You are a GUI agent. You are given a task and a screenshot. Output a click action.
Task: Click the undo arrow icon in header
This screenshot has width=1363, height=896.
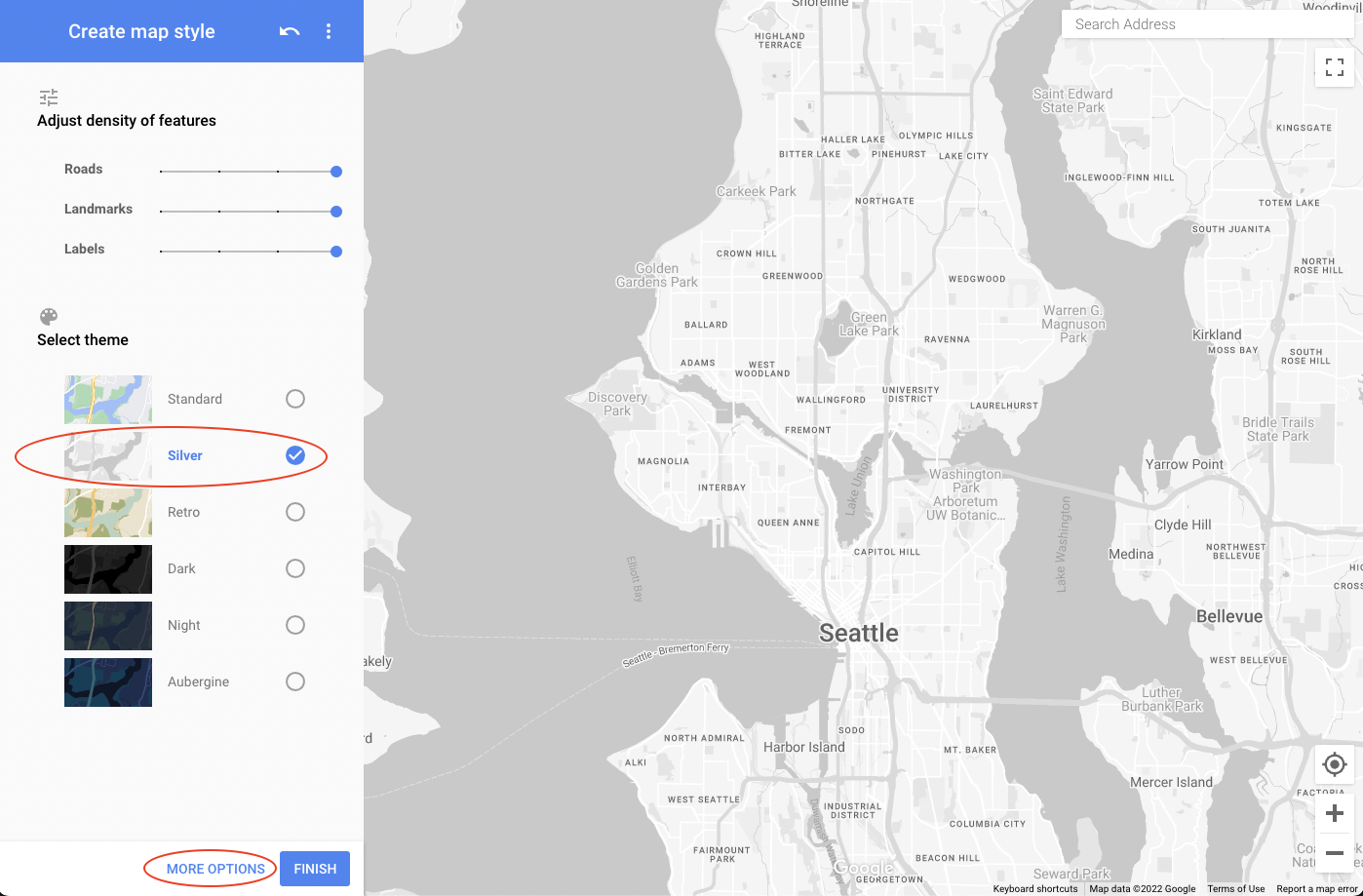tap(290, 31)
